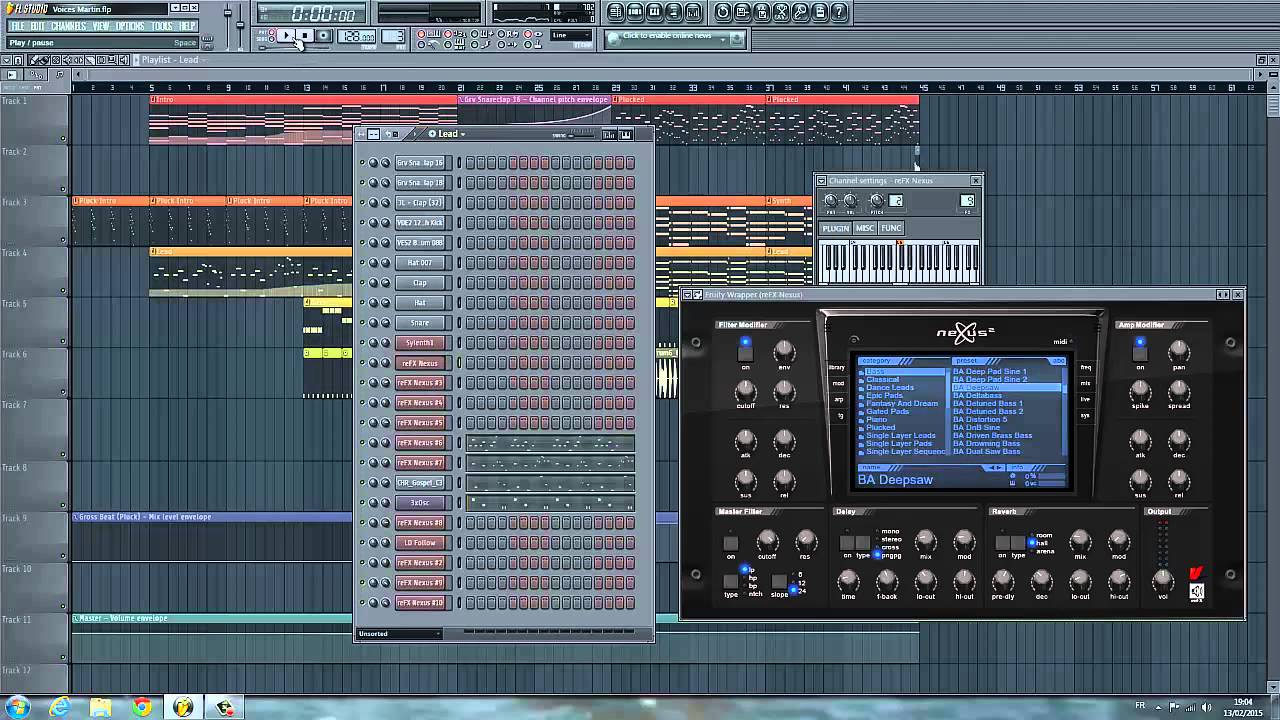Select the LD Follow channel button
1280x720 pixels.
420,543
